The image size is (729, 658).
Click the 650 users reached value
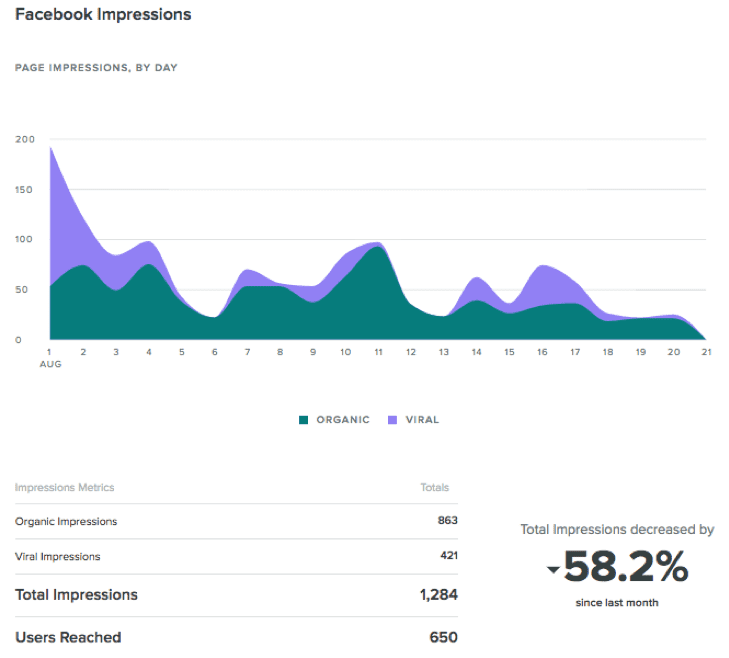point(443,637)
